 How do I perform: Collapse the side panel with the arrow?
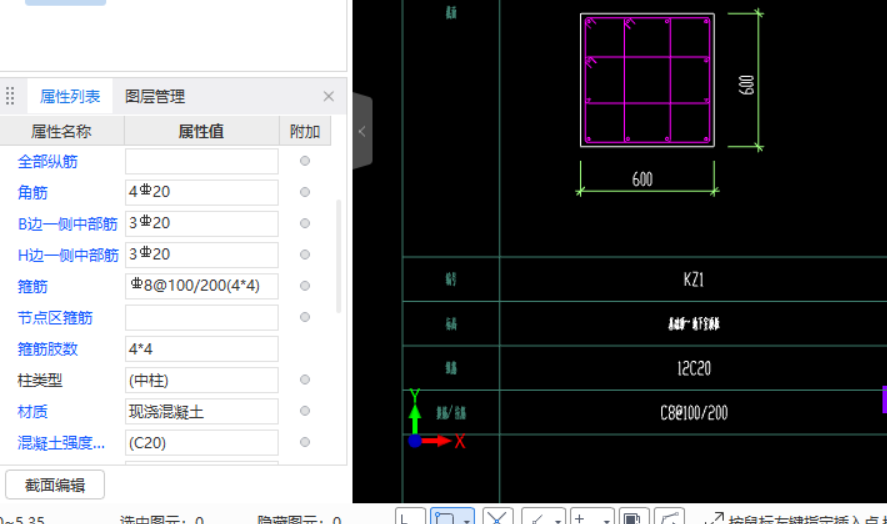click(x=362, y=132)
